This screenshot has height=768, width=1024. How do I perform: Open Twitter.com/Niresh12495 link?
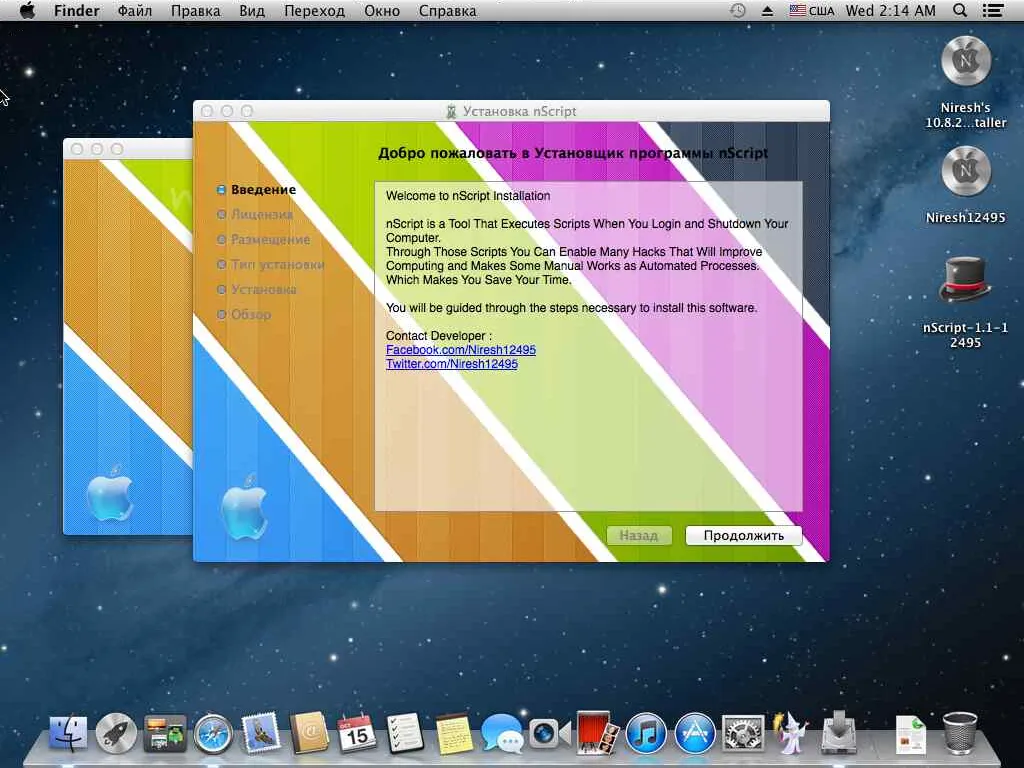click(451, 364)
